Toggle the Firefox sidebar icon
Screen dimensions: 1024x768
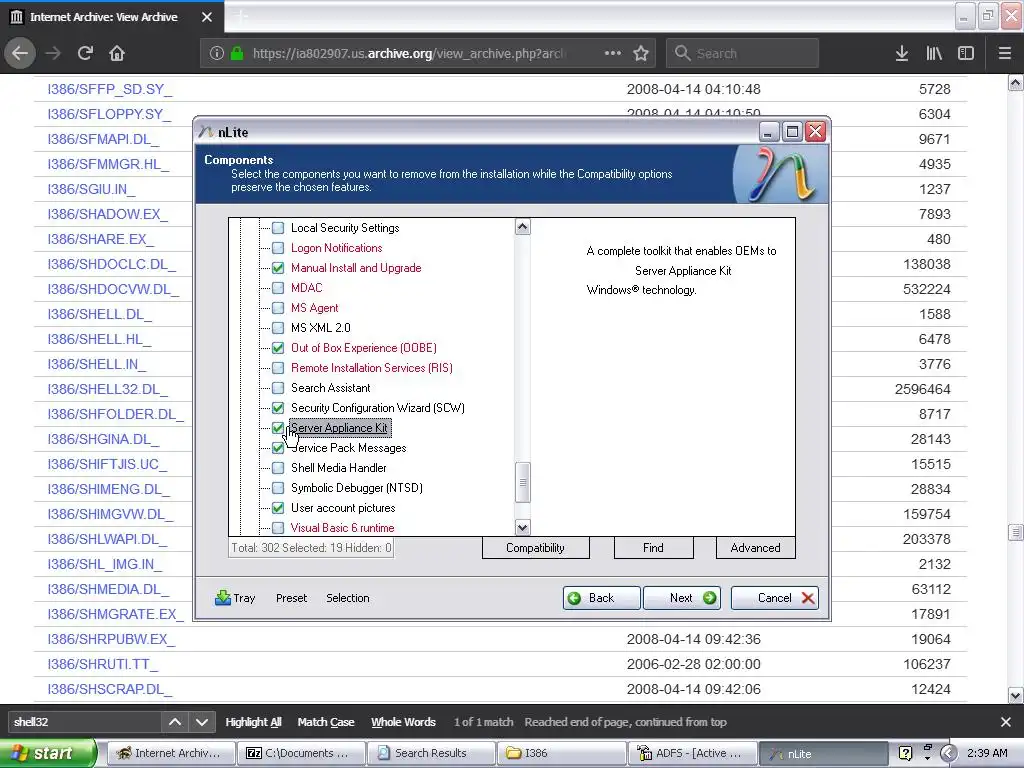point(966,53)
